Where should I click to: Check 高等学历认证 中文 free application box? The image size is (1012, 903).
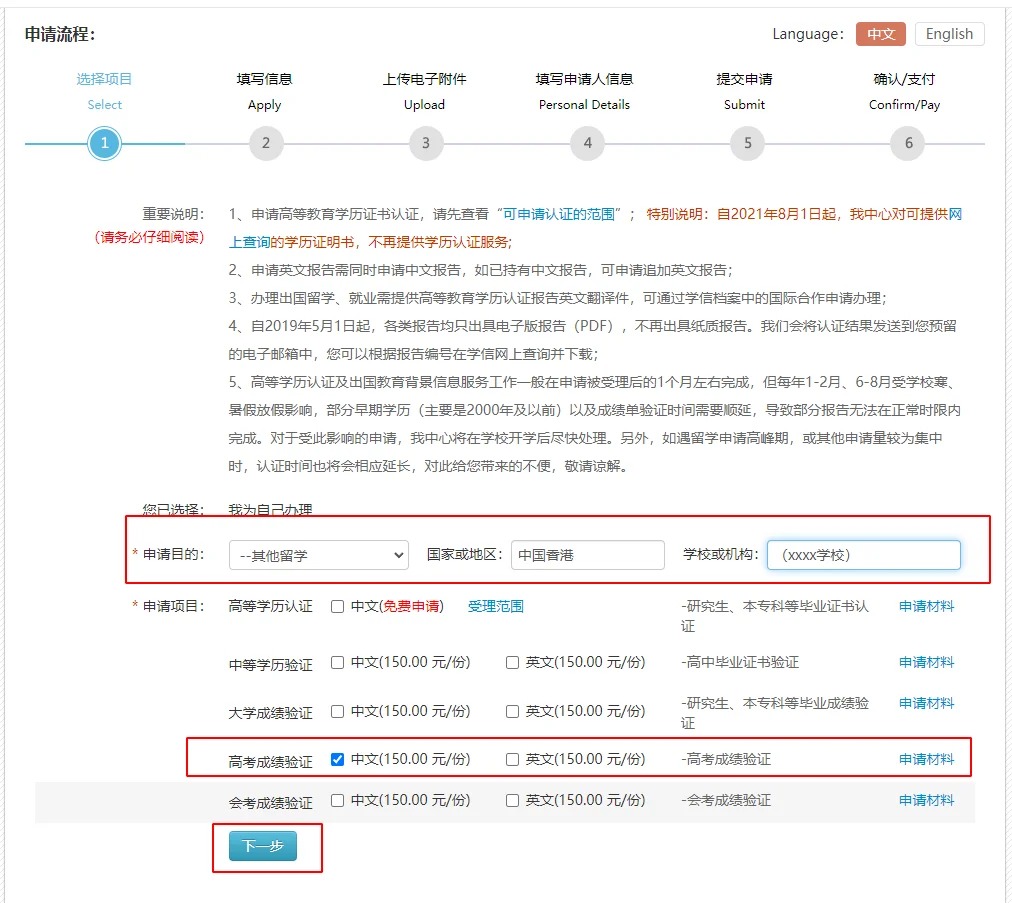[x=337, y=607]
